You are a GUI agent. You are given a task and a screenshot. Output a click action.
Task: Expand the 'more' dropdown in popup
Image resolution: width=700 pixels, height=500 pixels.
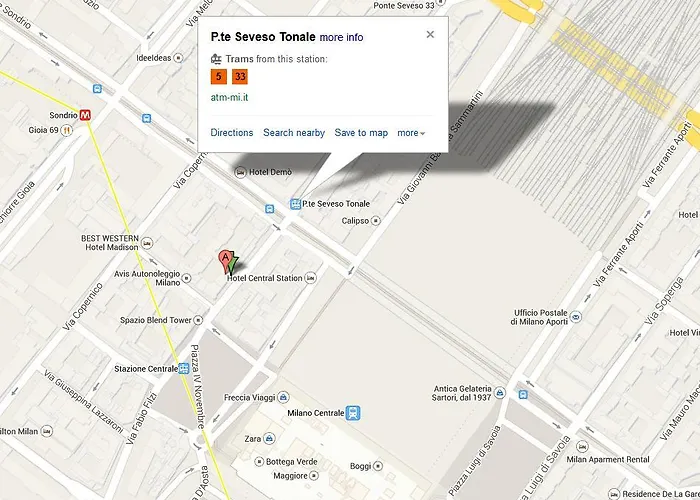(x=411, y=133)
